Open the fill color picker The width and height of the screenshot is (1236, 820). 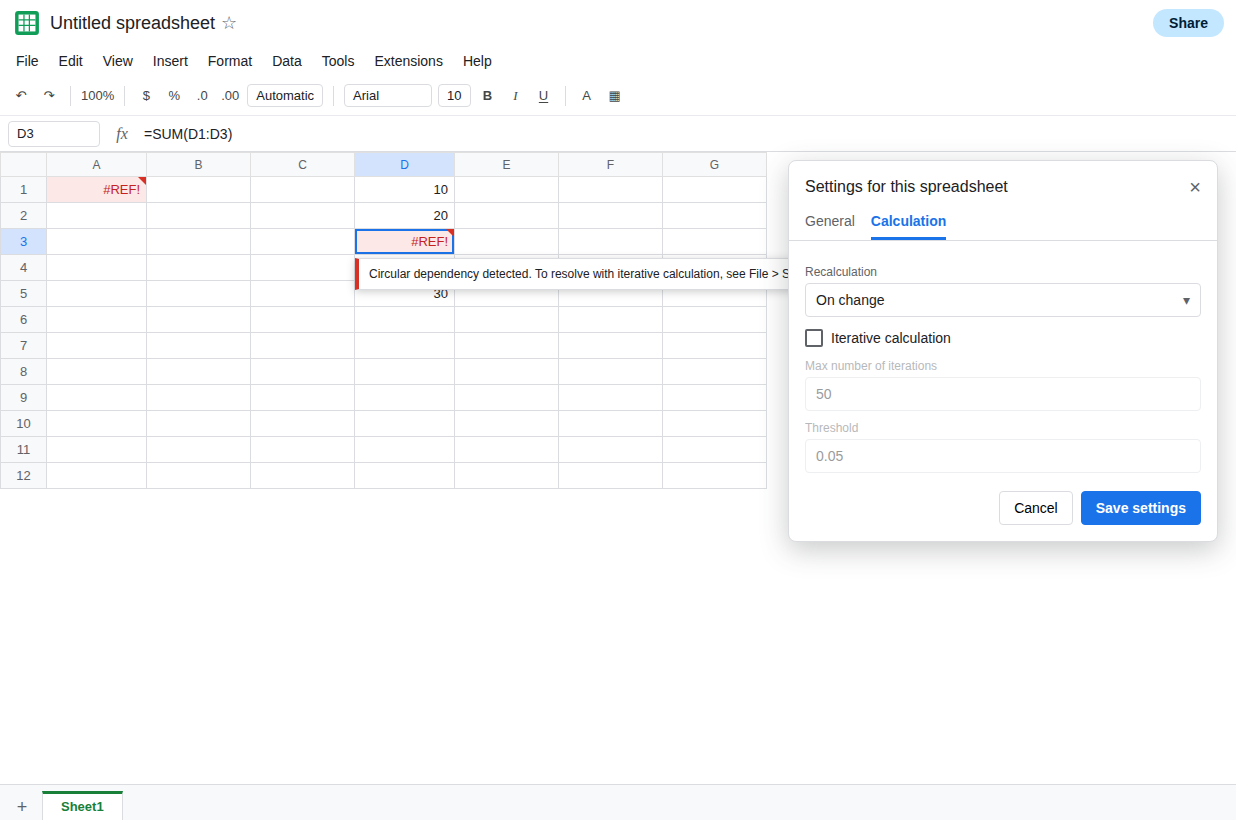click(x=615, y=96)
